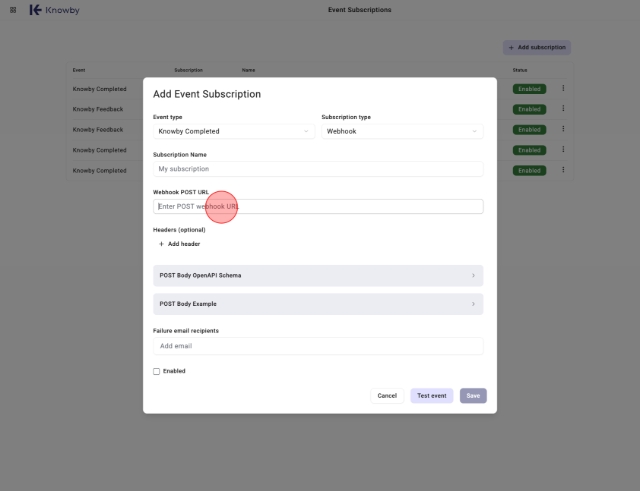Click the Failure email recipients field
The height and width of the screenshot is (491, 640).
tap(318, 346)
